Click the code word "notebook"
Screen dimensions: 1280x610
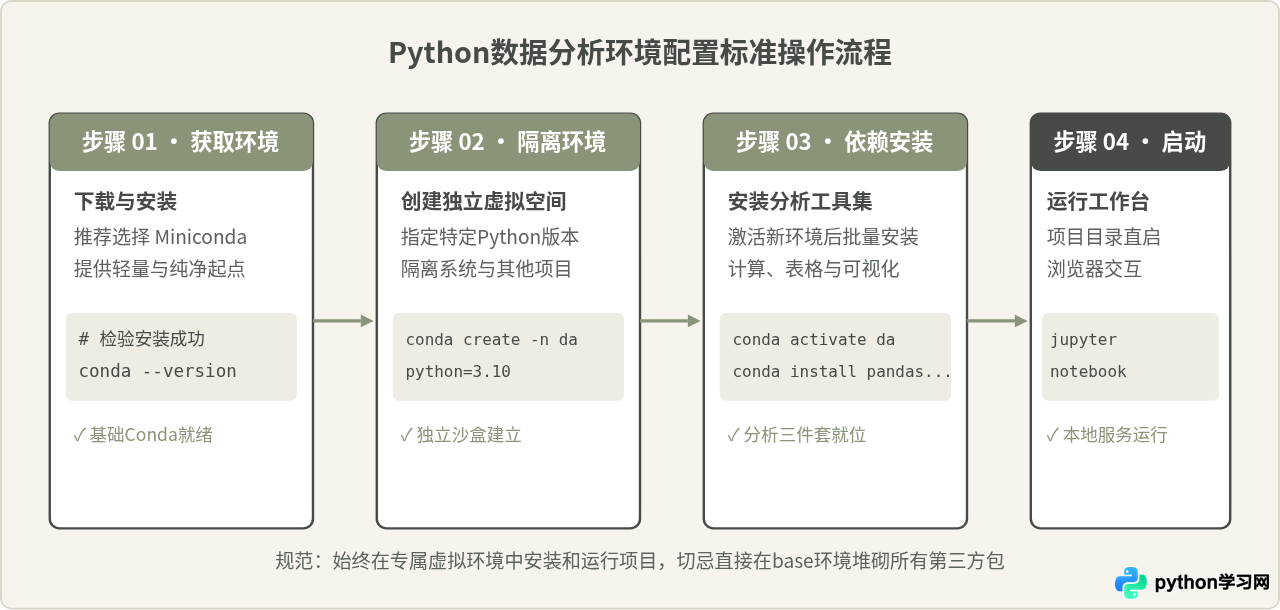click(x=1088, y=372)
